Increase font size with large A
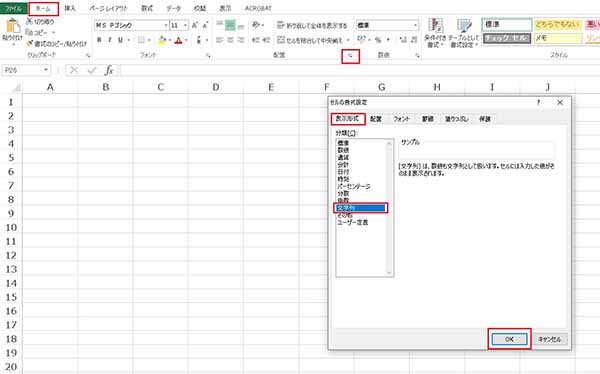 195,25
